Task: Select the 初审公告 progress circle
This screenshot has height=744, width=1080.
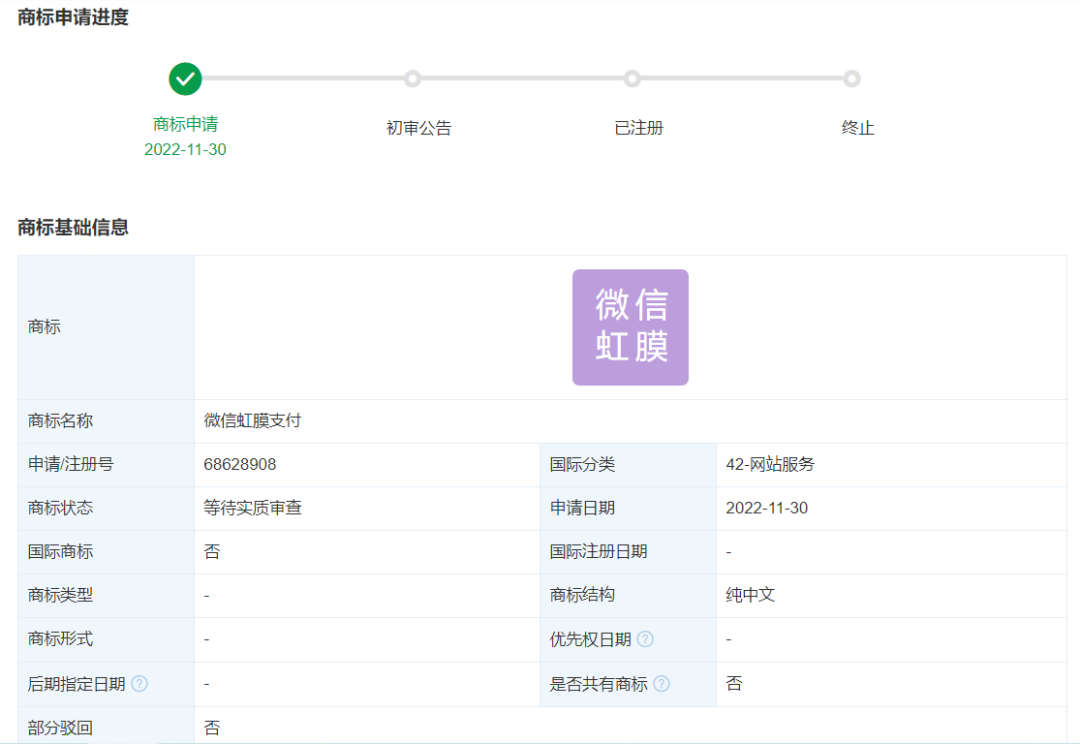Action: [416, 78]
